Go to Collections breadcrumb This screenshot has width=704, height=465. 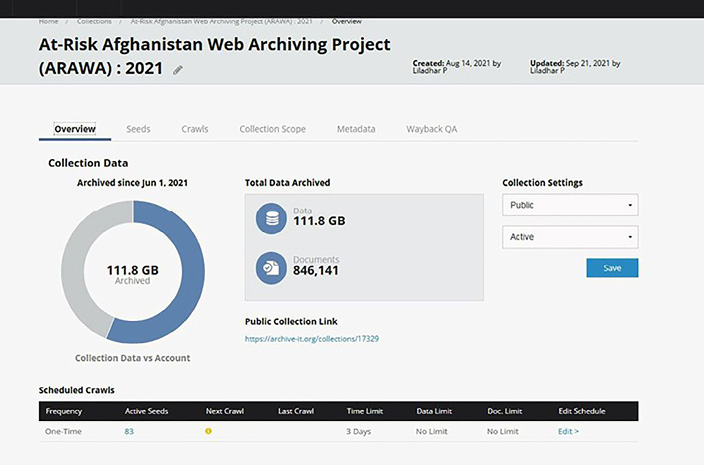point(94,21)
